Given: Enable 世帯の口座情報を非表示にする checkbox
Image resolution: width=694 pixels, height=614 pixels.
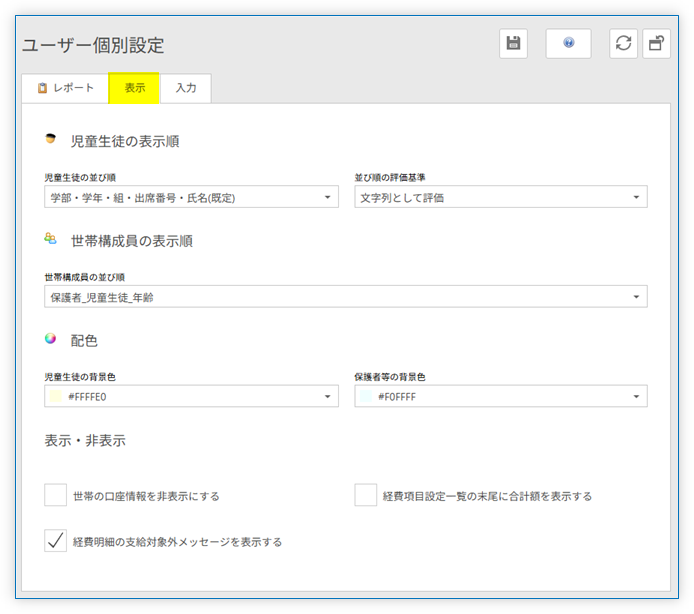Looking at the screenshot, I should click(55, 495).
